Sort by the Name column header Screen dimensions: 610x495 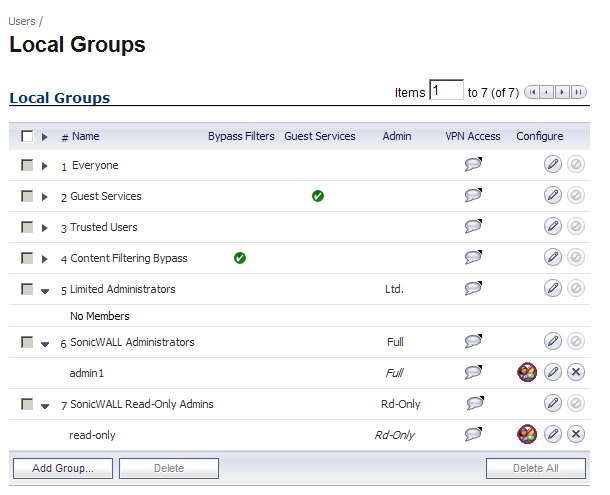click(86, 136)
